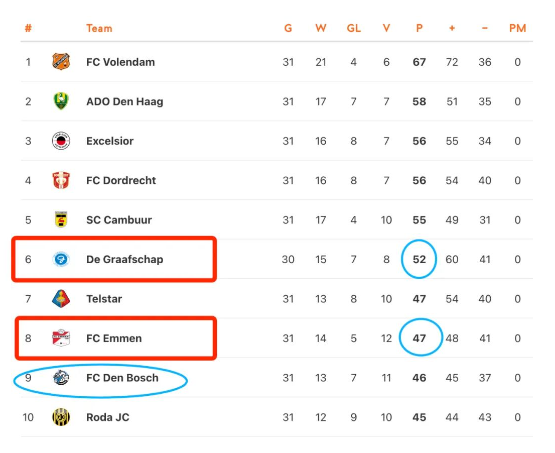
Task: Click the GL column header
Action: tap(354, 28)
